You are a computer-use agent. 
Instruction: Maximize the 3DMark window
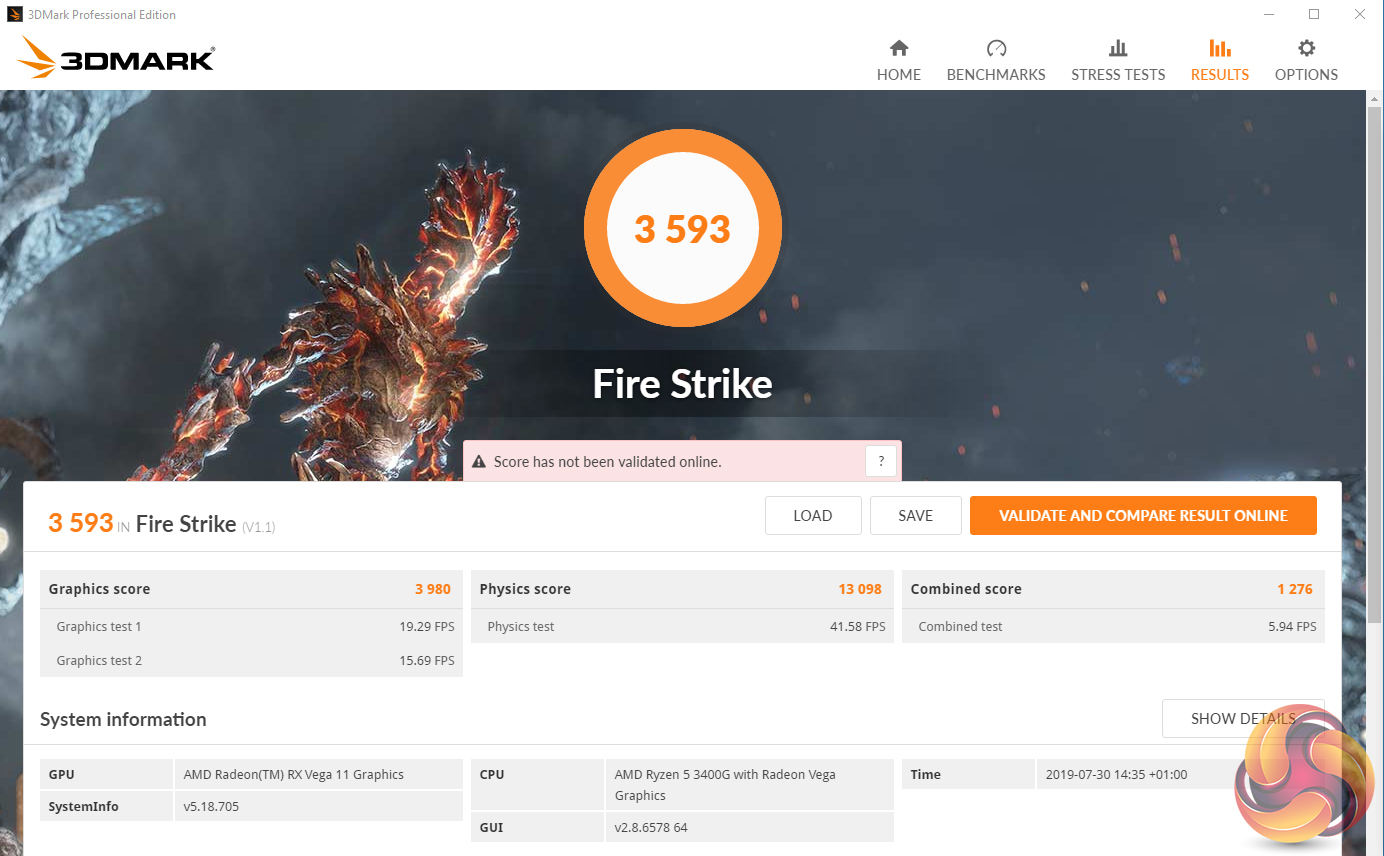[1314, 15]
